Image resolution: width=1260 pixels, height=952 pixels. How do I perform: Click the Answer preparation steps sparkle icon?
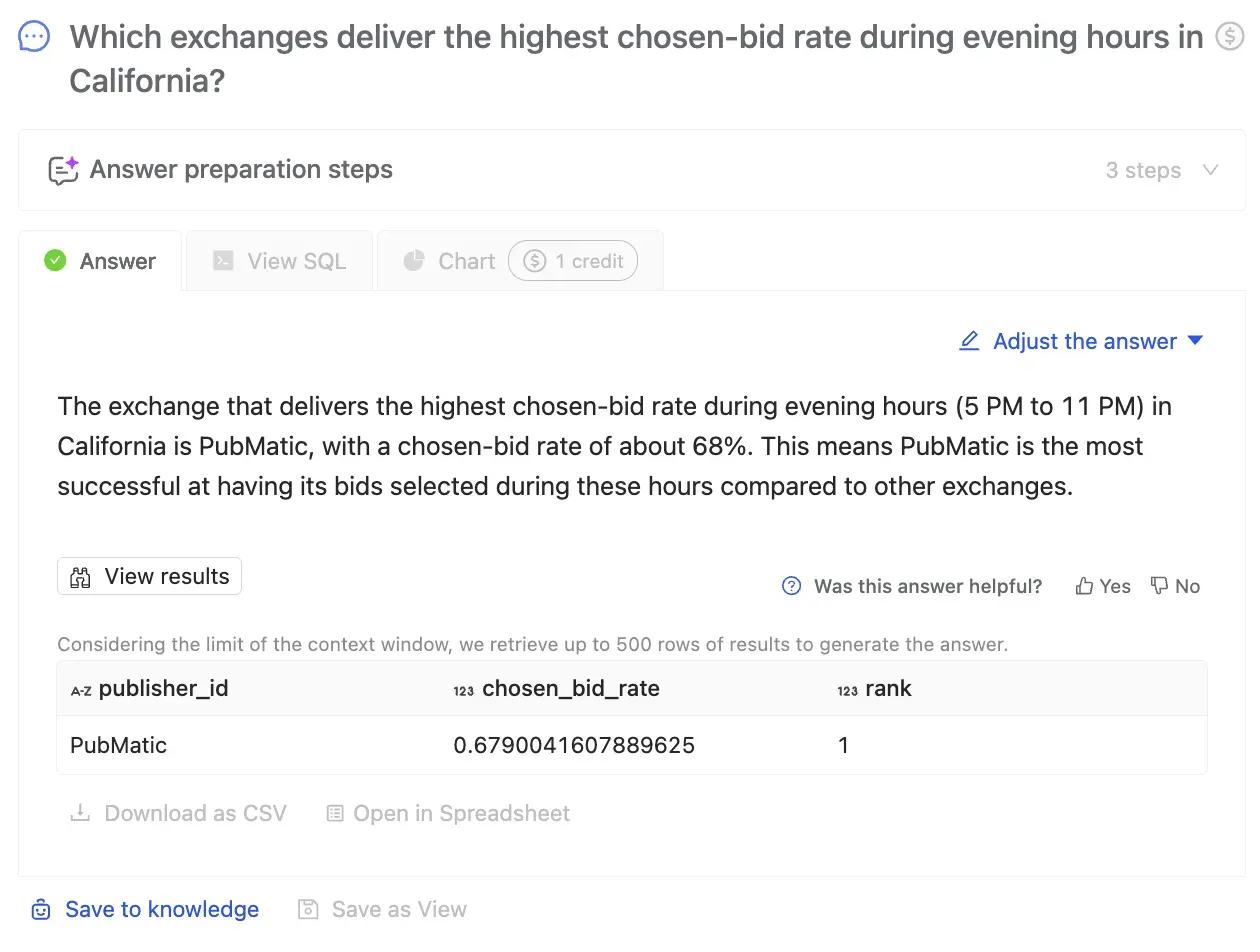63,170
